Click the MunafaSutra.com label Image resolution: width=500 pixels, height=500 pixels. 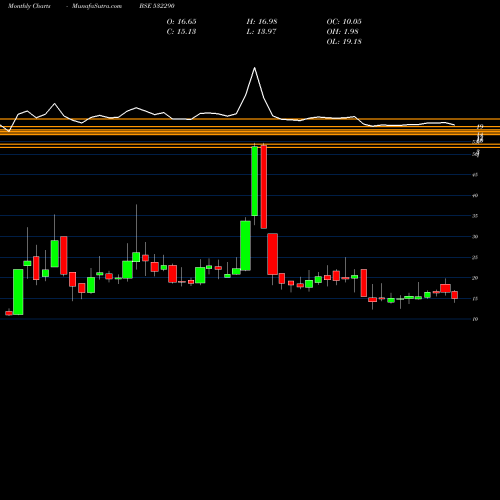(97, 6)
